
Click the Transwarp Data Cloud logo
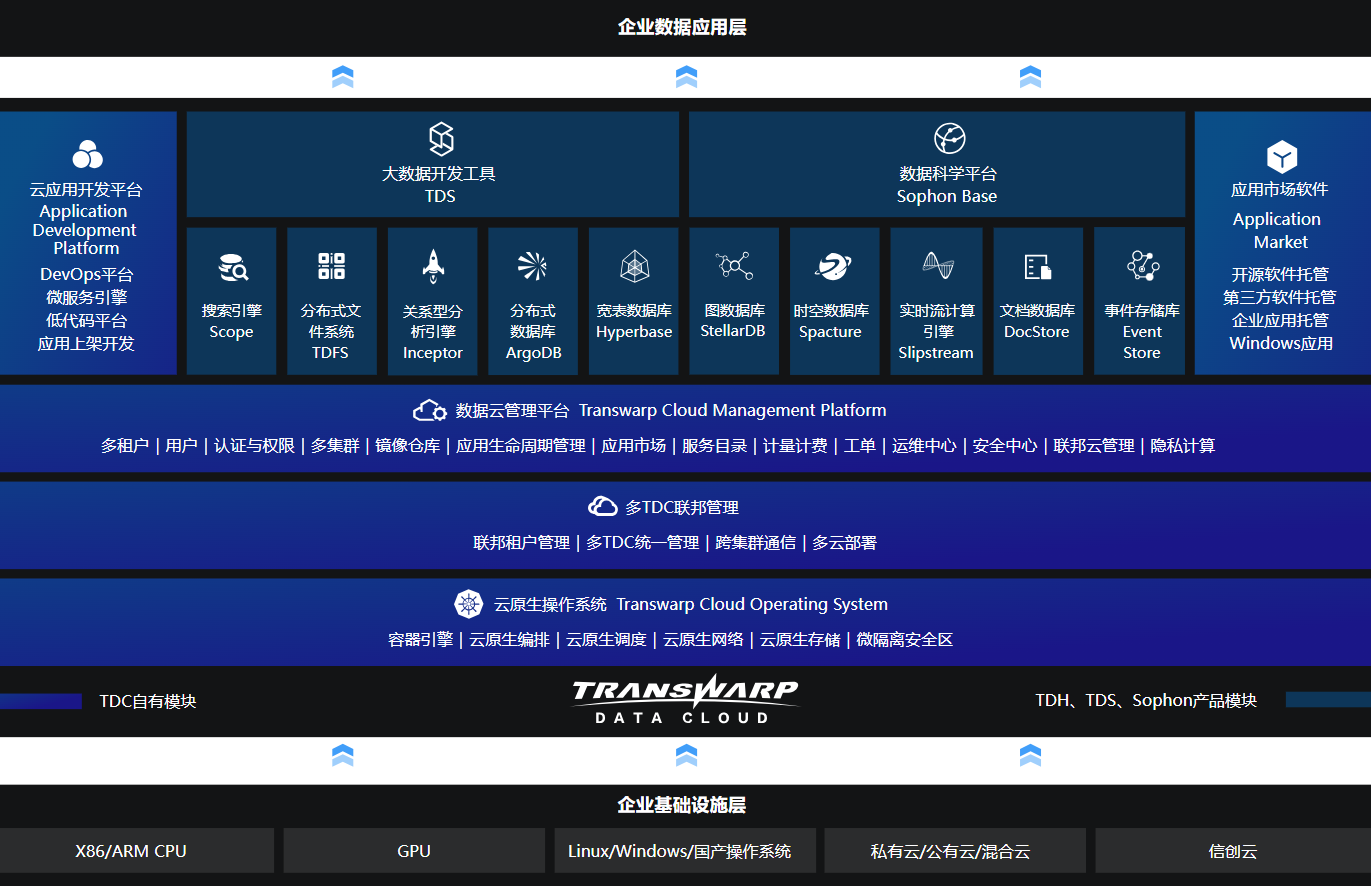[685, 699]
